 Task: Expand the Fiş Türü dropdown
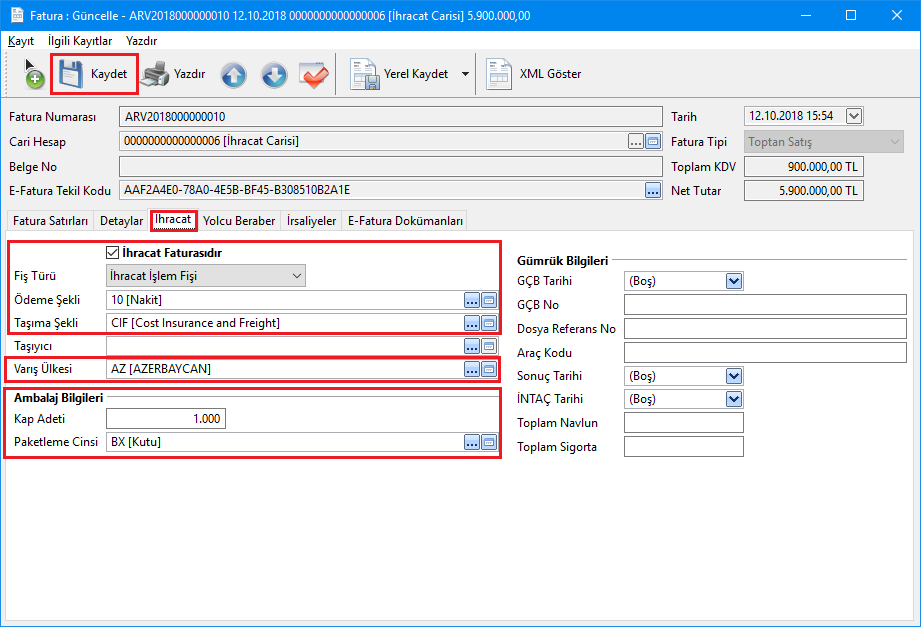(x=295, y=276)
